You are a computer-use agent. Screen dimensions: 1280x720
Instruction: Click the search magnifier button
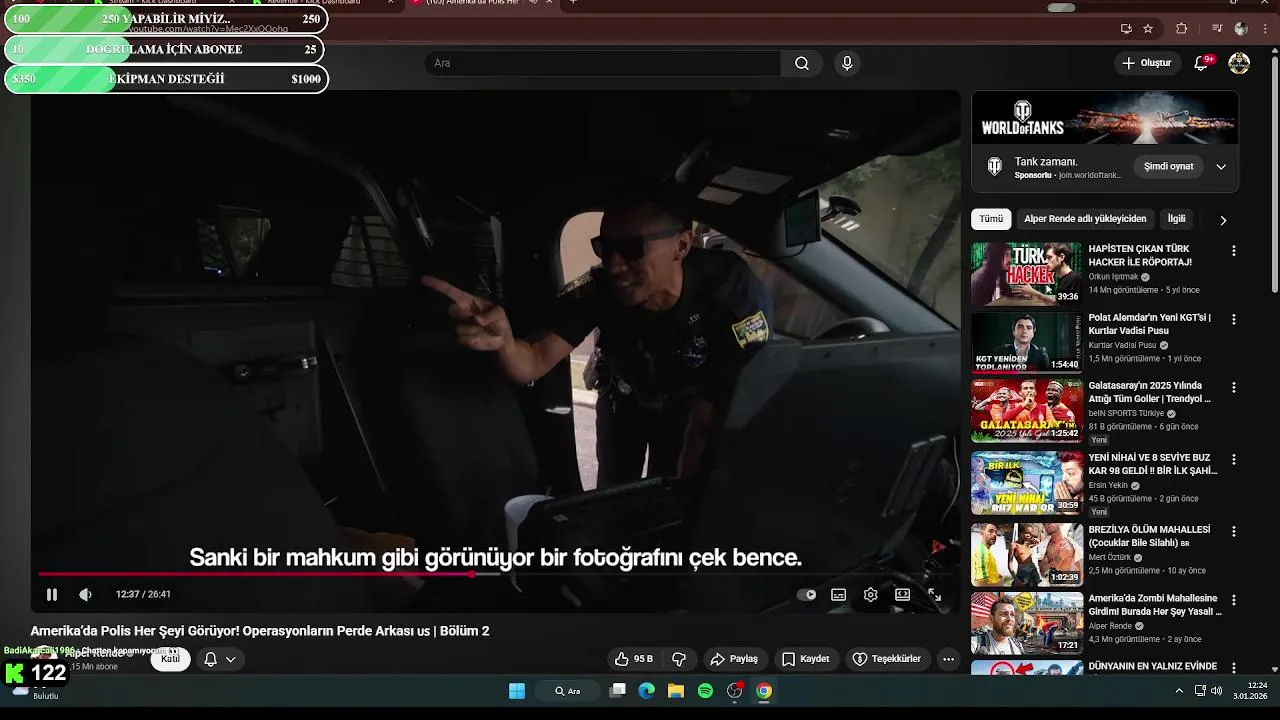(802, 63)
